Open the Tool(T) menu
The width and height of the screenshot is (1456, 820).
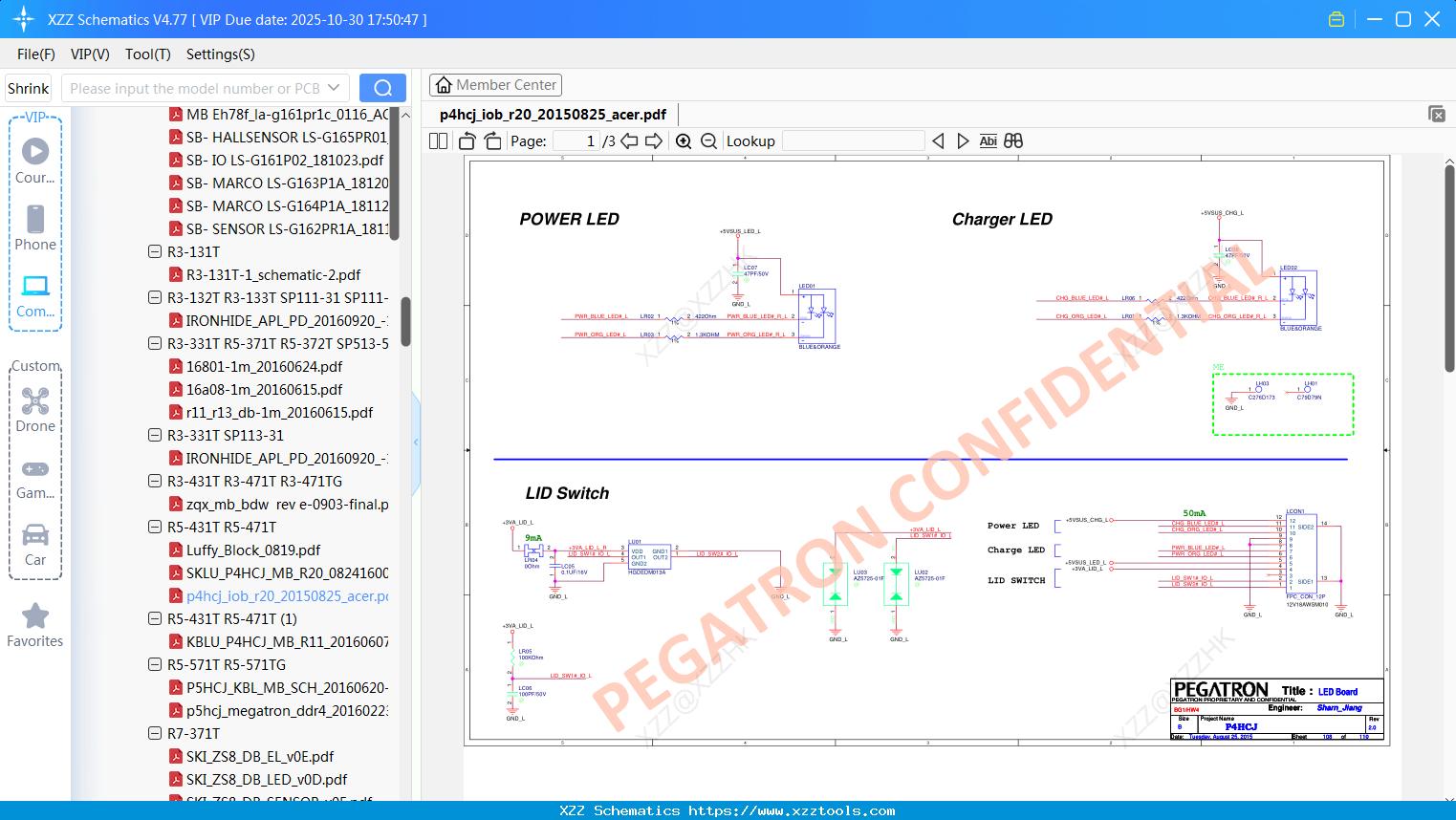coord(148,54)
